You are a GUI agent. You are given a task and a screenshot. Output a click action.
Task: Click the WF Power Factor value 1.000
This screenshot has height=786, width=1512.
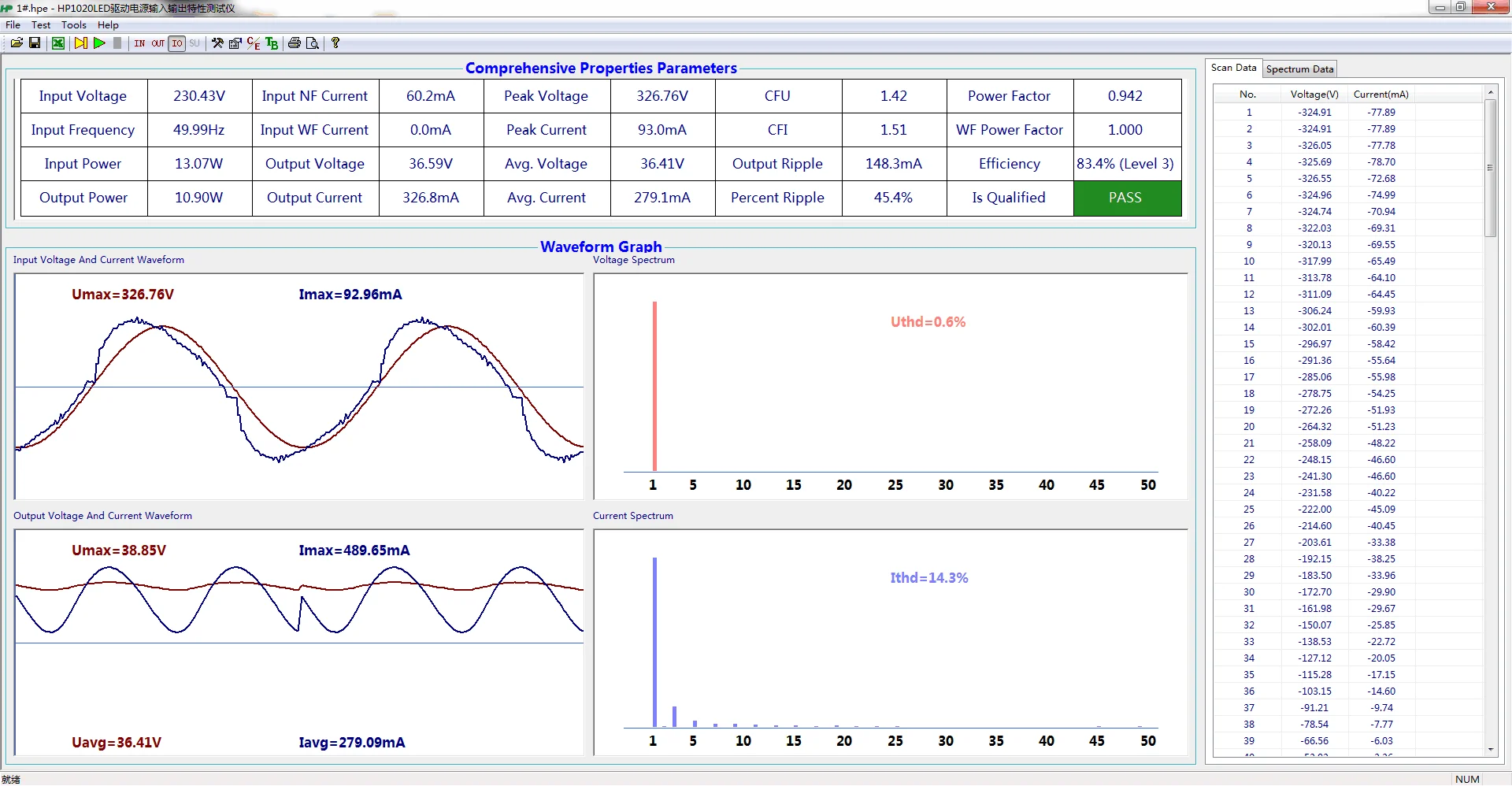click(x=1125, y=130)
